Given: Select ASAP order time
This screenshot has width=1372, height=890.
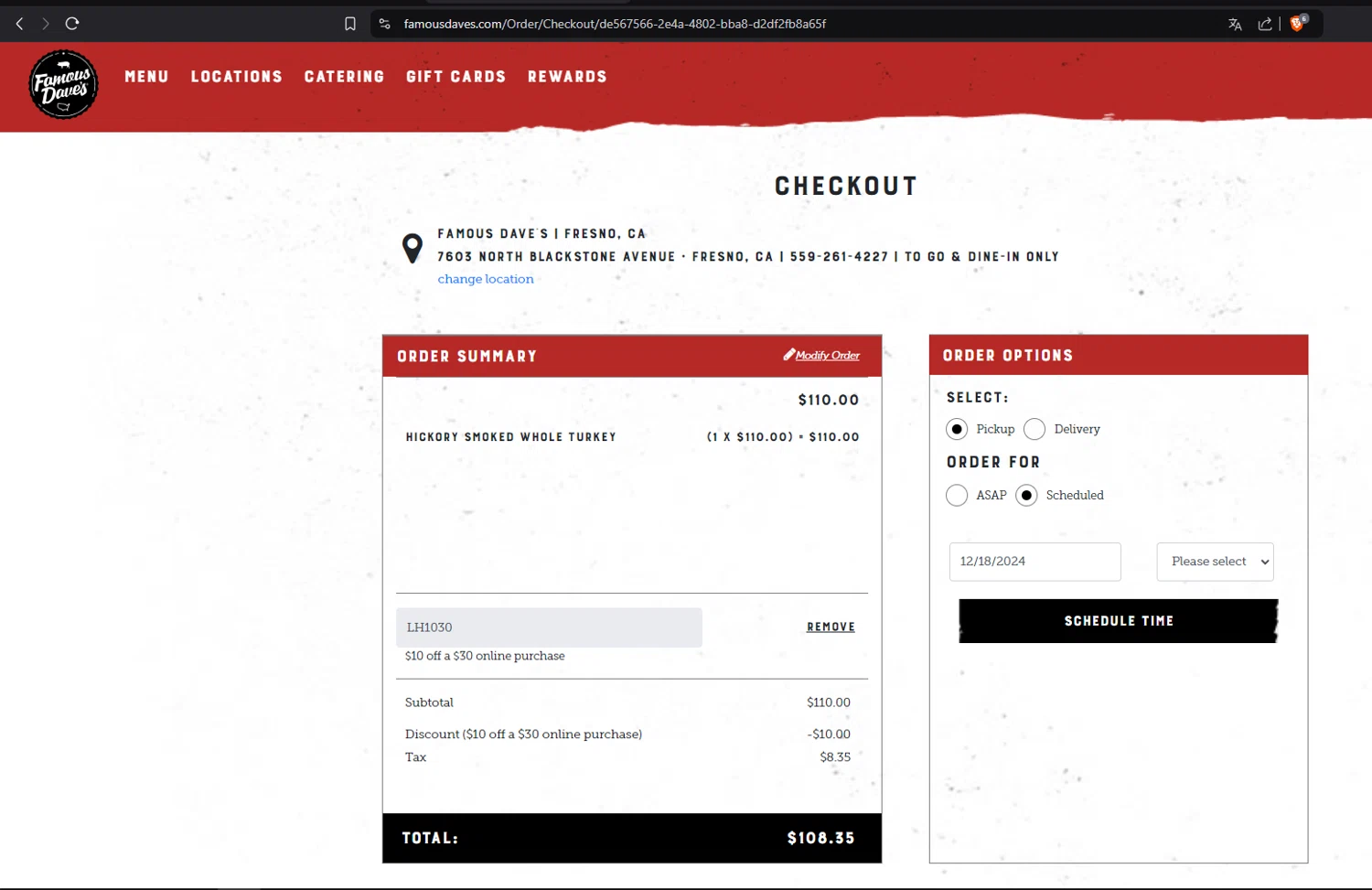Looking at the screenshot, I should pos(957,495).
